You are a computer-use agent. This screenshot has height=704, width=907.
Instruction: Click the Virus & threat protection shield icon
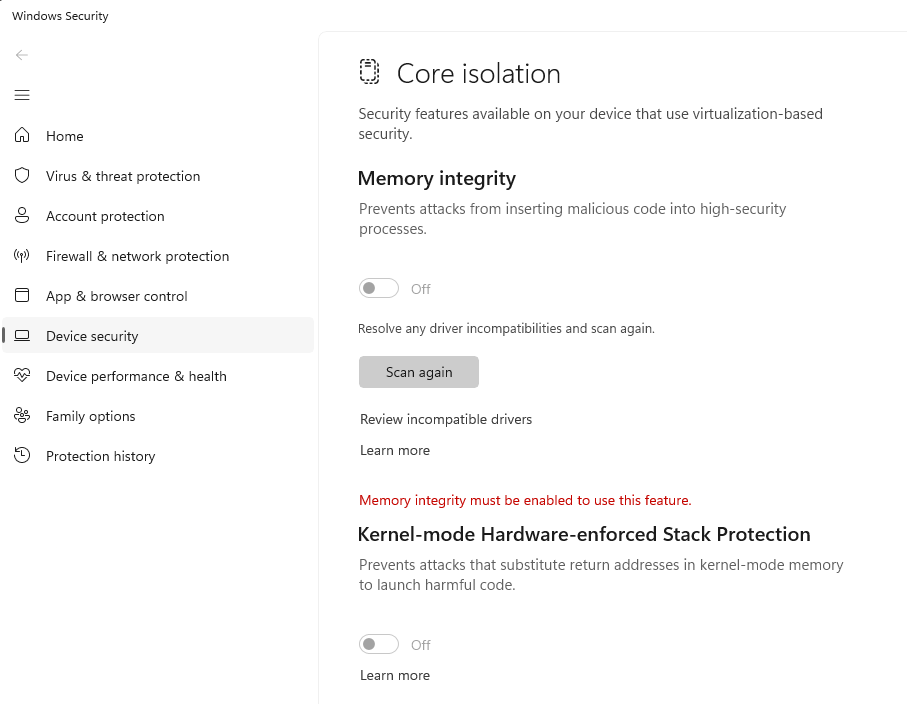[x=22, y=176]
